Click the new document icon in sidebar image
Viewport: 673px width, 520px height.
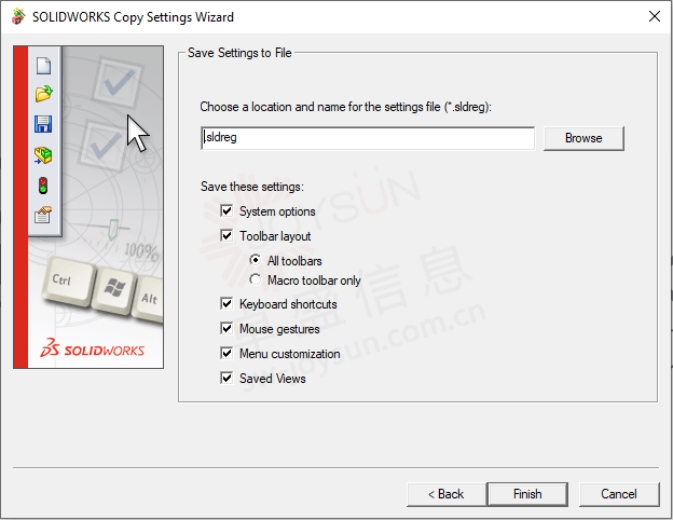pos(44,66)
